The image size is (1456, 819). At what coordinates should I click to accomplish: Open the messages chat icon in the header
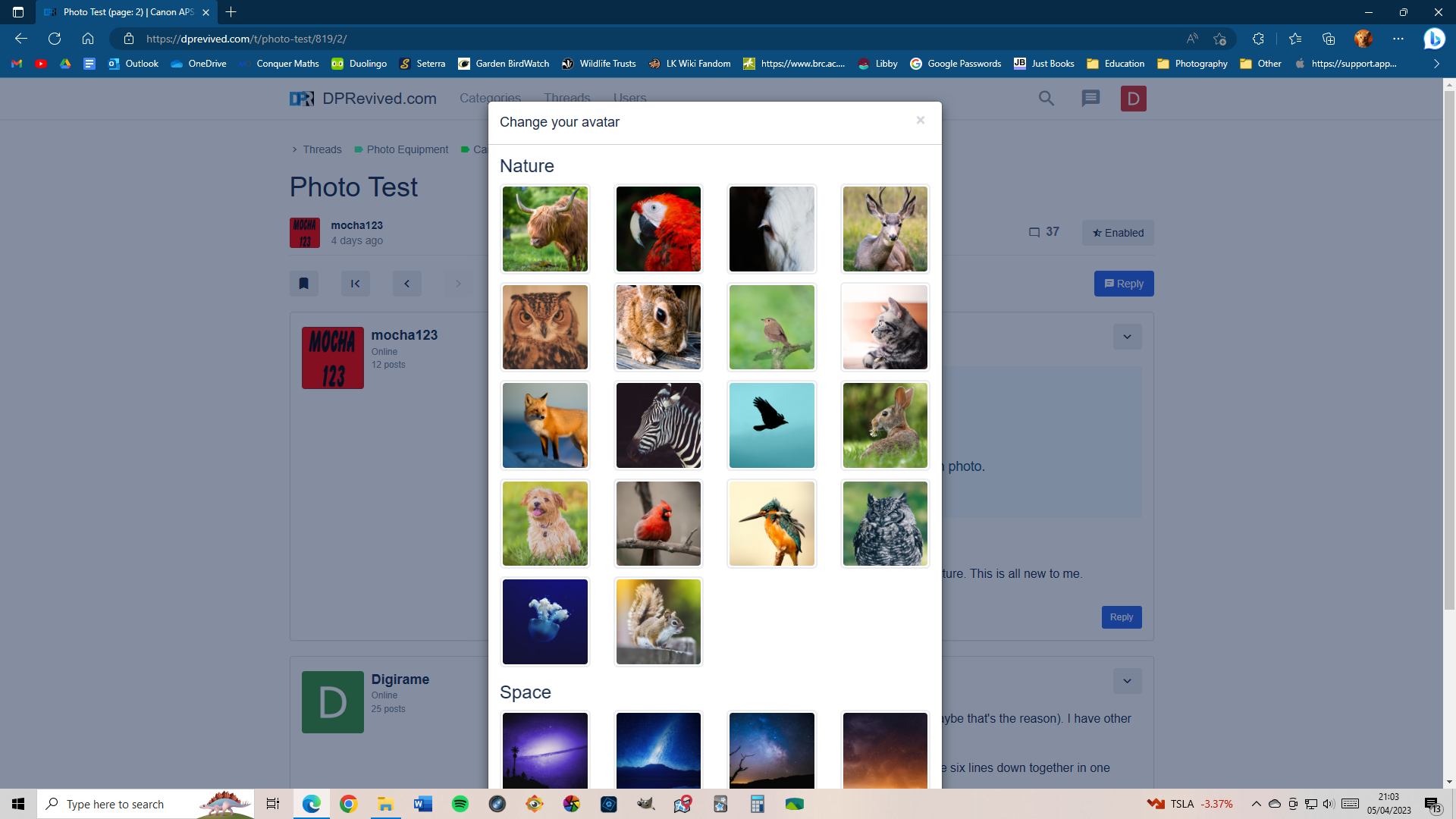pyautogui.click(x=1090, y=99)
